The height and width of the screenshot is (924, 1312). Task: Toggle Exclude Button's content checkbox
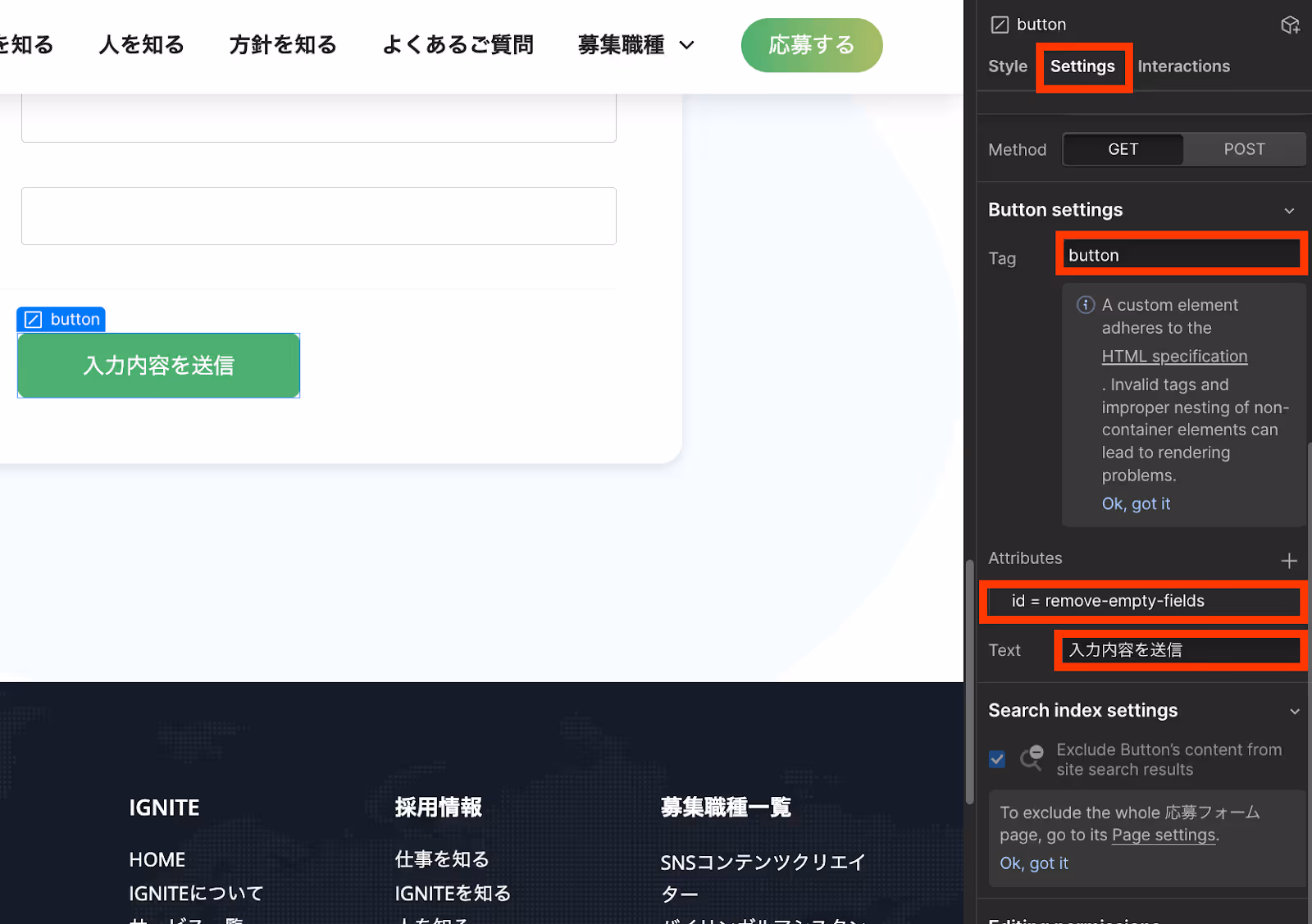click(x=997, y=759)
